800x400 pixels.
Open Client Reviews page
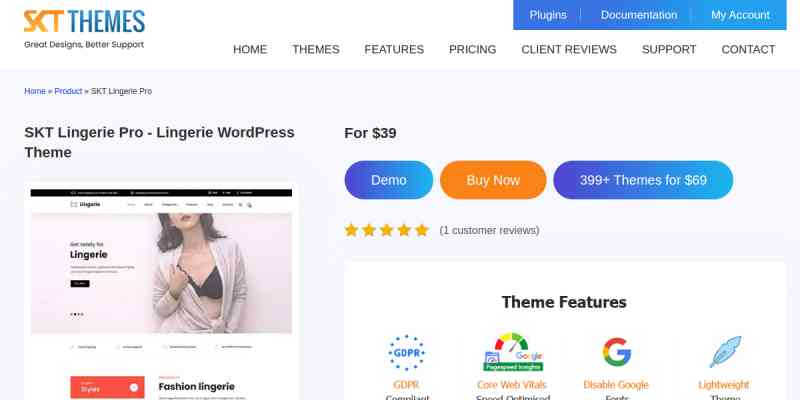pyautogui.click(x=569, y=49)
